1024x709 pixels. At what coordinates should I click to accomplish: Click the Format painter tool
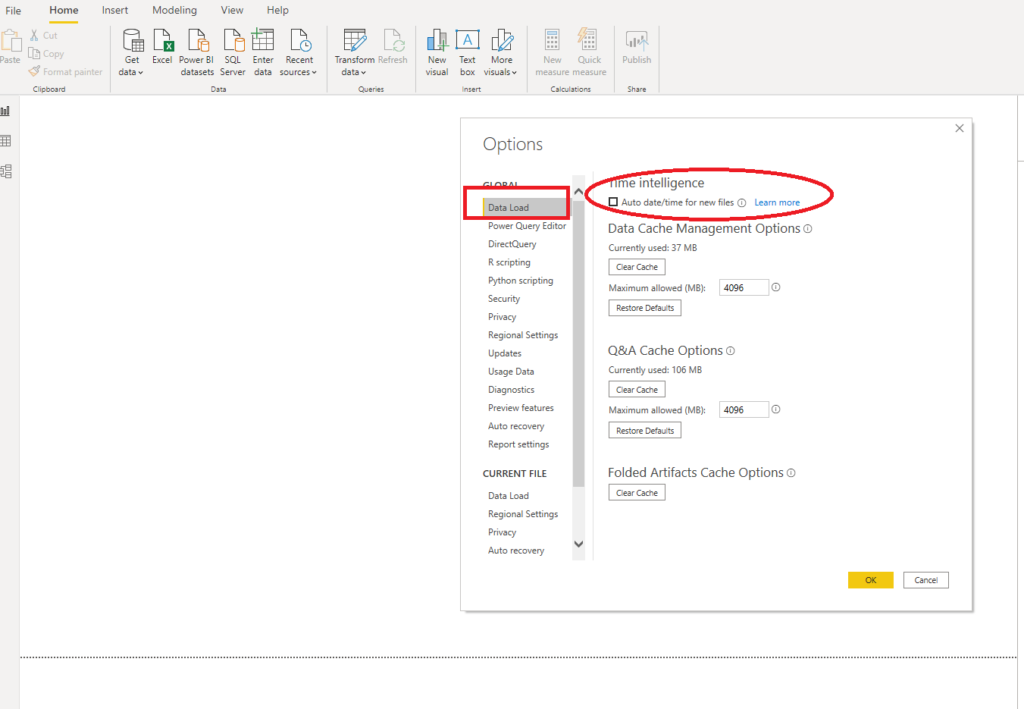tap(65, 72)
